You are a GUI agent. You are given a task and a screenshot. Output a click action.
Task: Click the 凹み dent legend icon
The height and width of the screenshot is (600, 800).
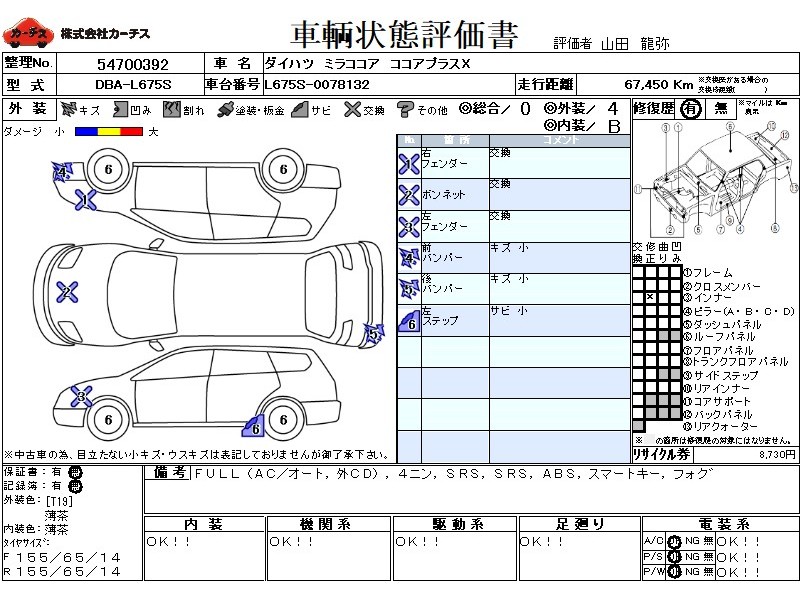(120, 109)
